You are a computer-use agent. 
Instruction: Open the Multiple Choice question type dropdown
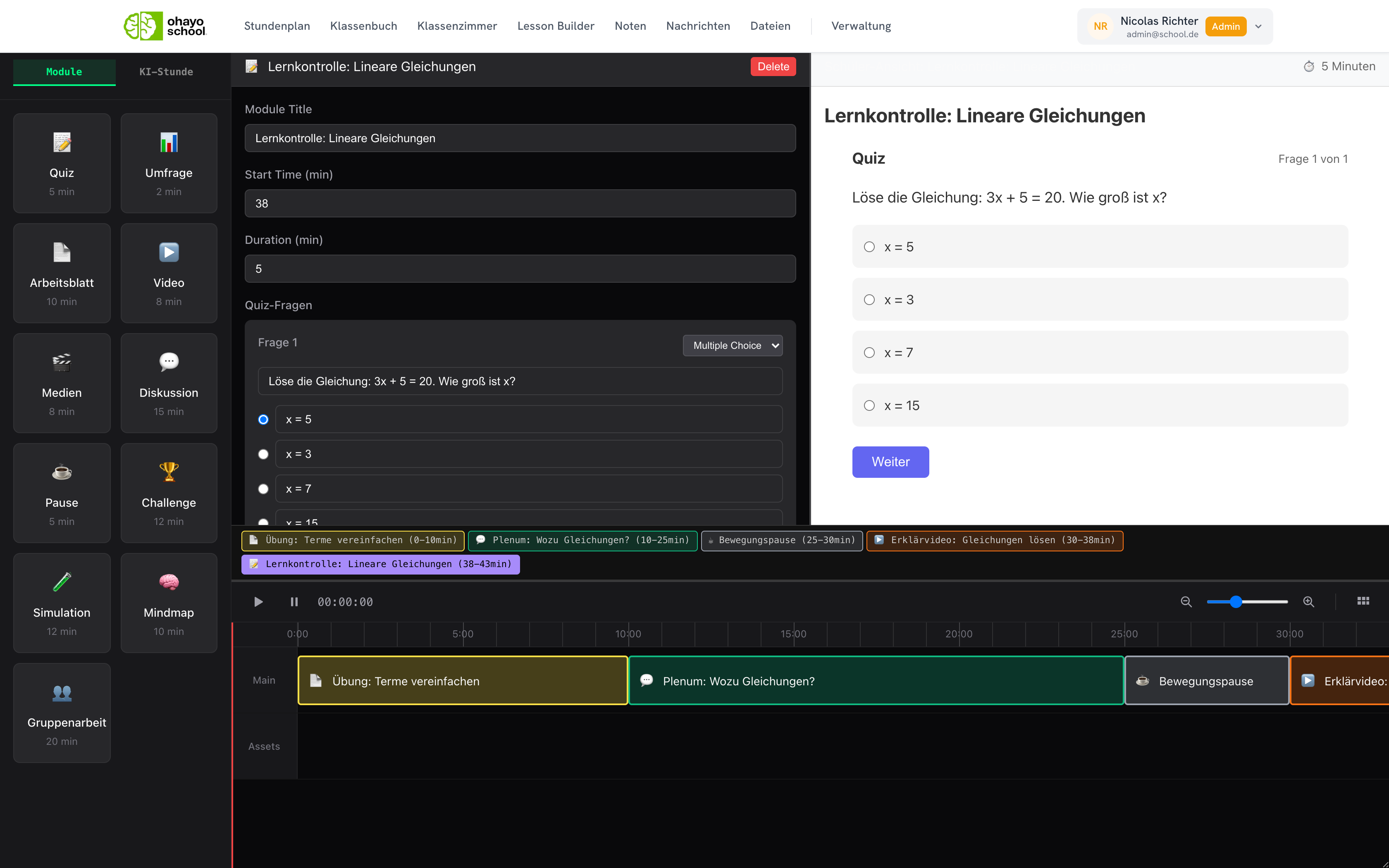[733, 346]
